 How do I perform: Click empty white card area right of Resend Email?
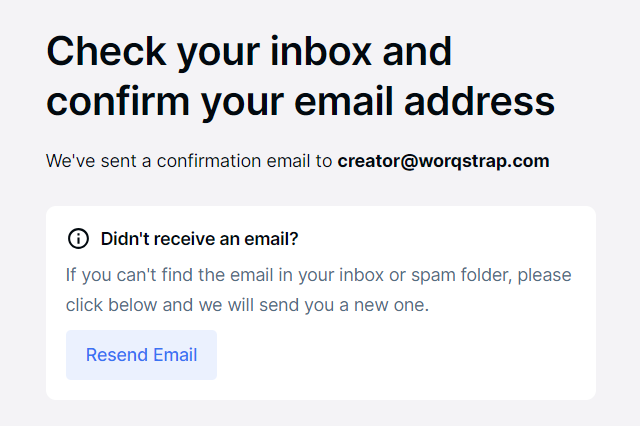click(x=400, y=355)
